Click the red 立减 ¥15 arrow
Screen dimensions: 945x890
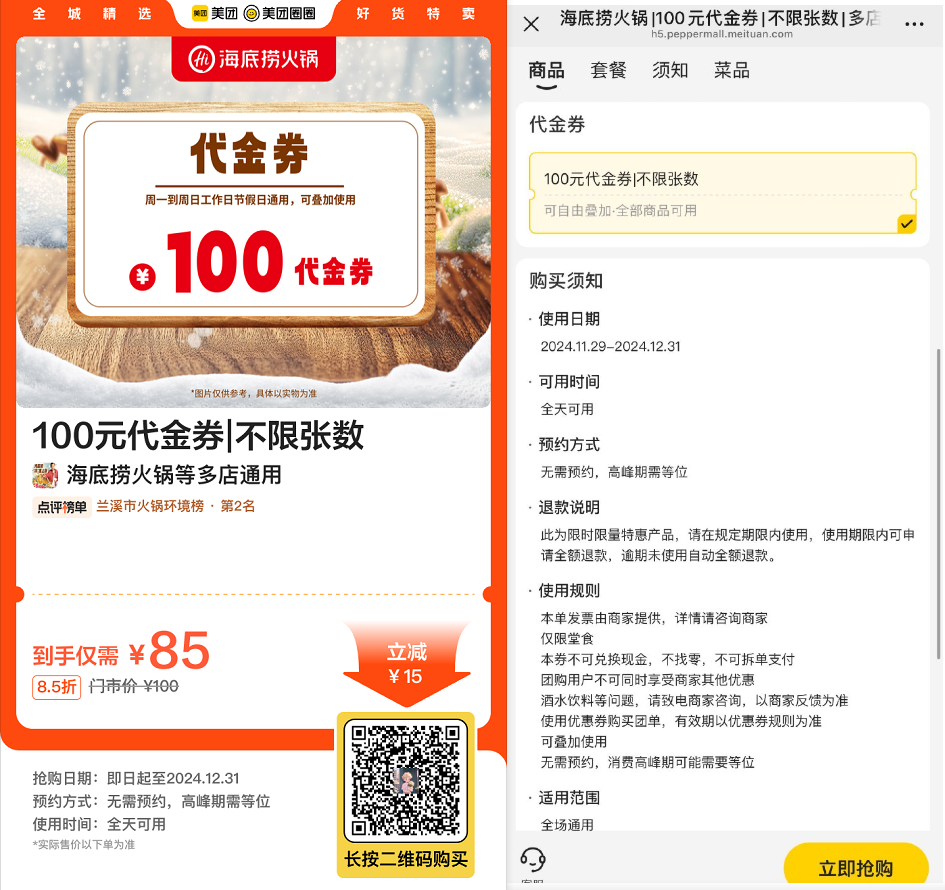pyautogui.click(x=407, y=663)
